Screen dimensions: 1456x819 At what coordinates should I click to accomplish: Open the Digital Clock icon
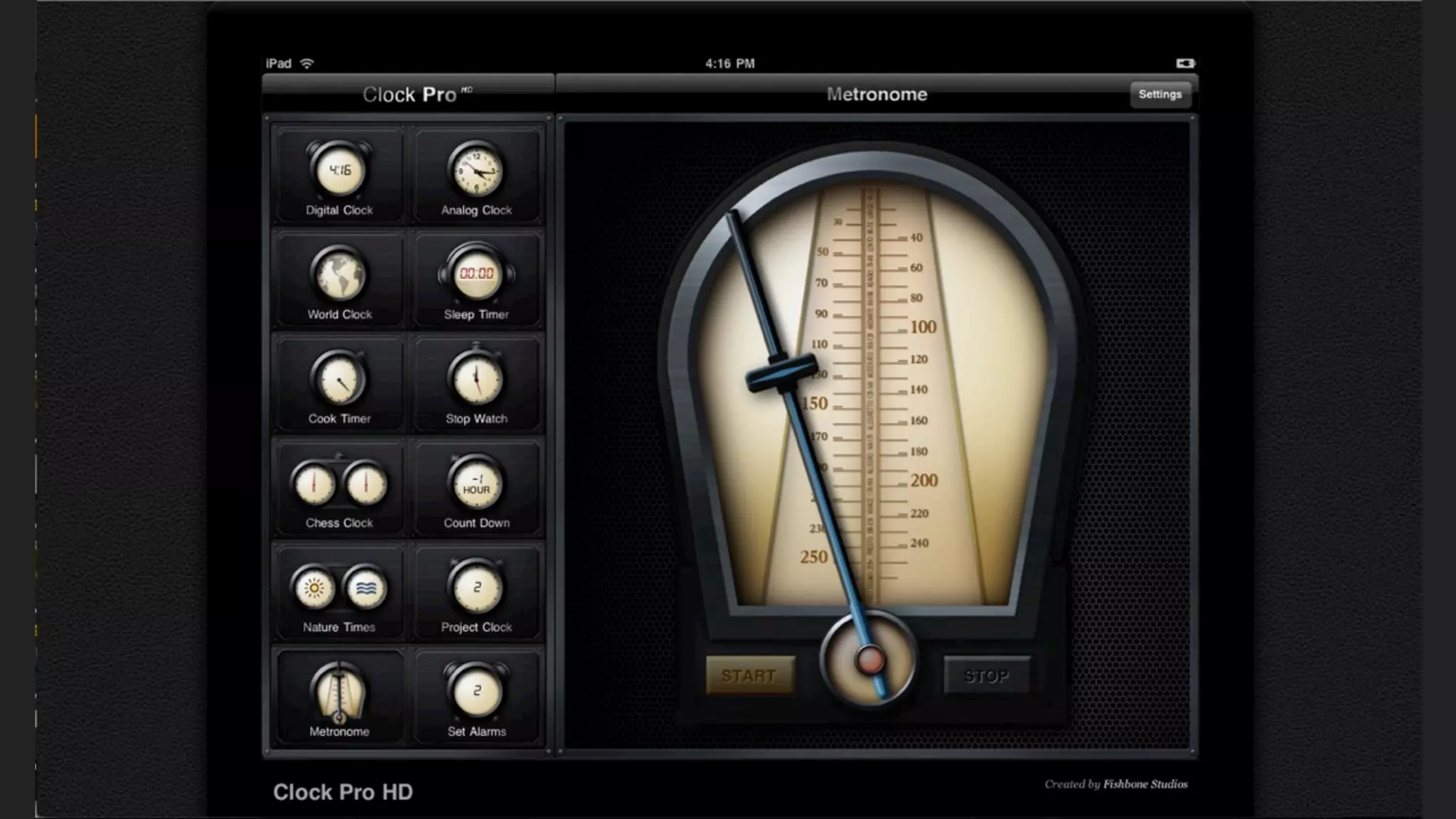339,171
